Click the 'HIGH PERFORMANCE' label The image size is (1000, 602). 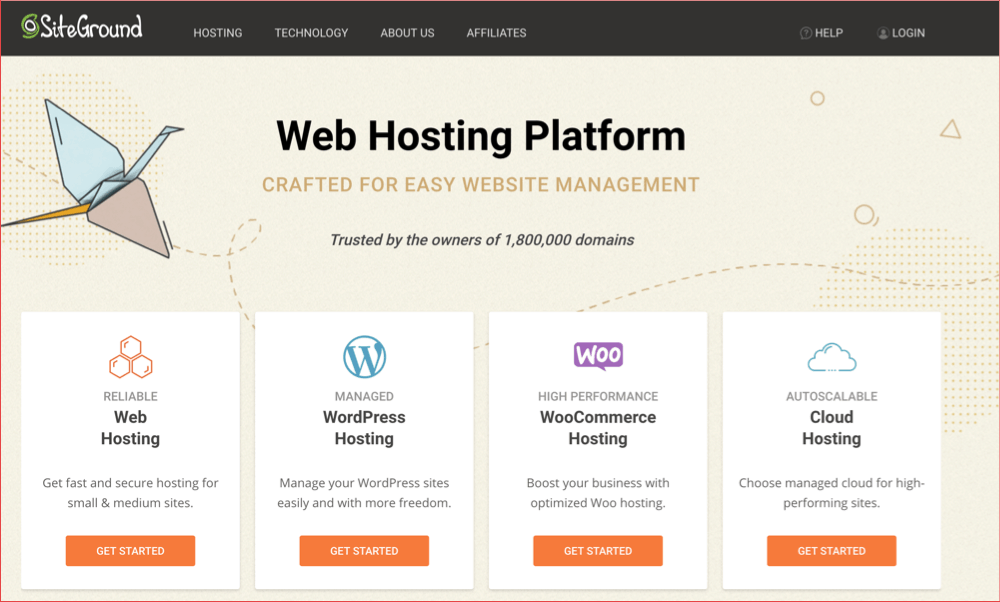(598, 397)
